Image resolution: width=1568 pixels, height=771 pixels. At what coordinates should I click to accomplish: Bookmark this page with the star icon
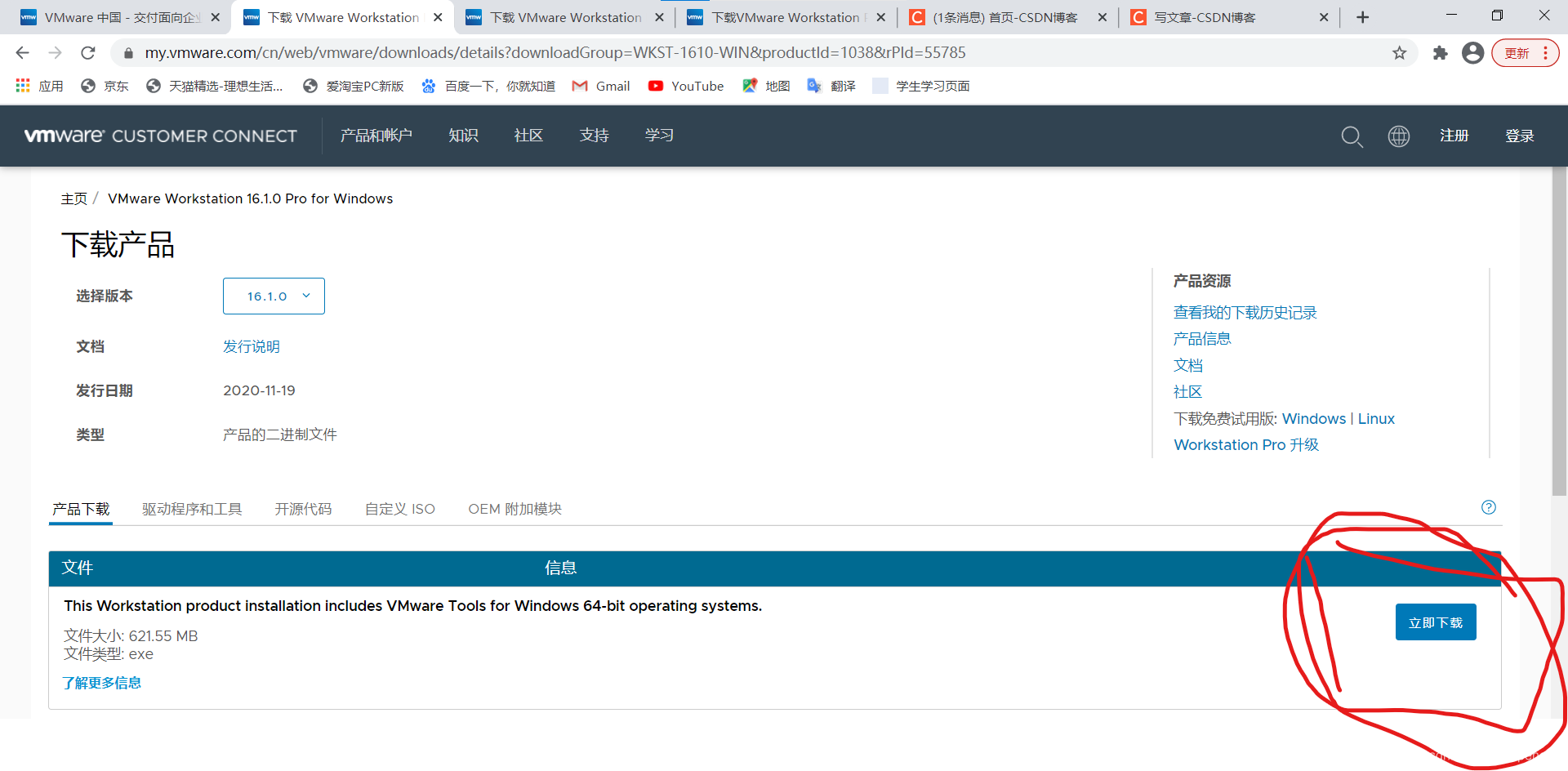tap(1400, 53)
